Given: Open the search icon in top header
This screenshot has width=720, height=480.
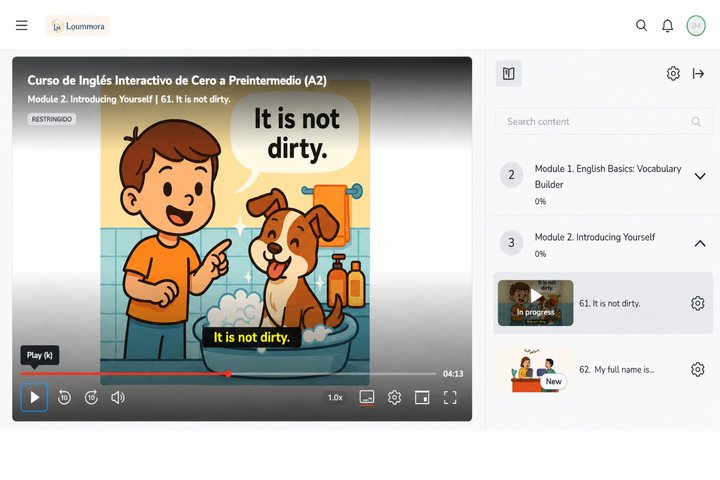Looking at the screenshot, I should coord(641,26).
